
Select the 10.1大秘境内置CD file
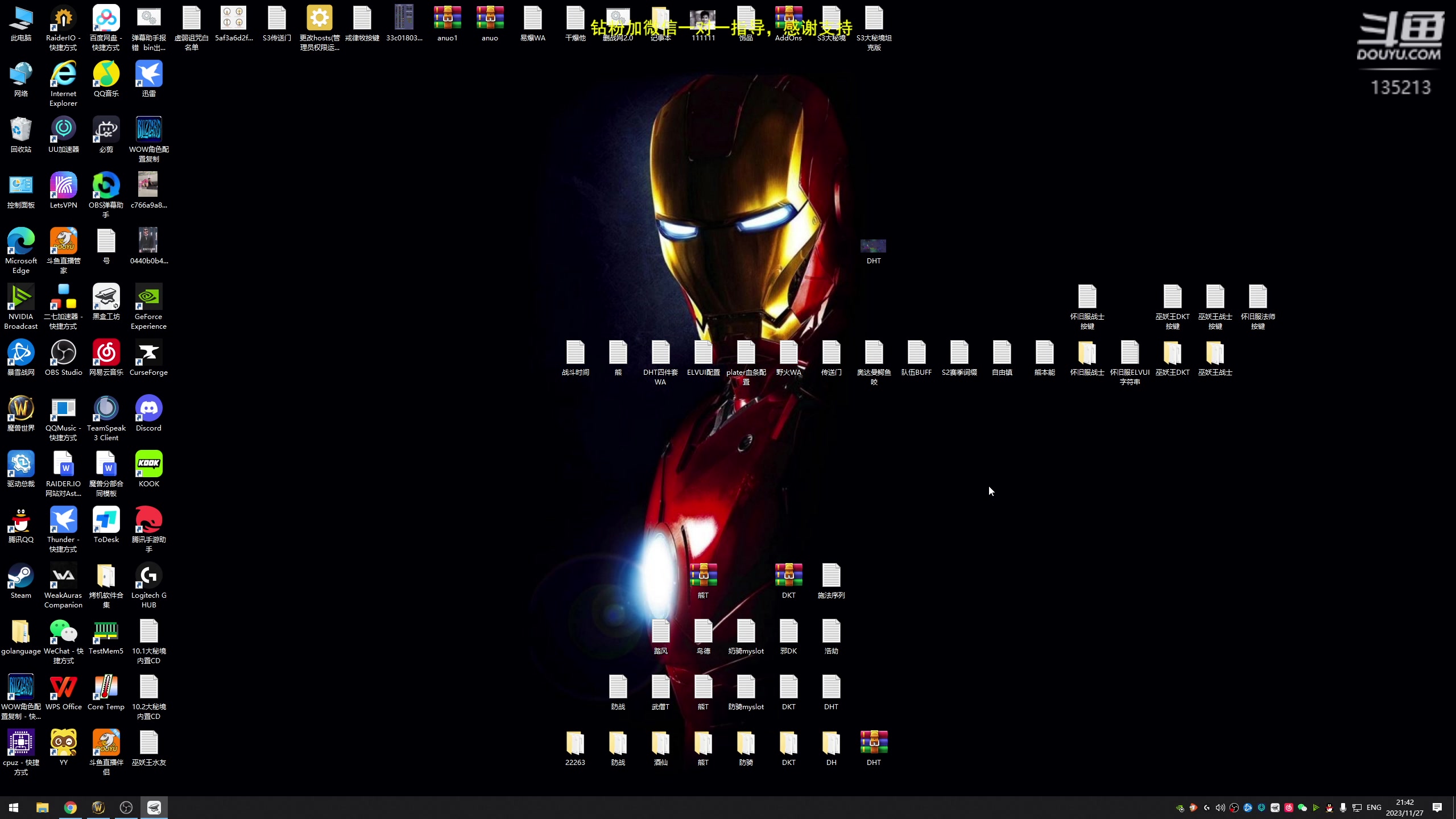148,641
